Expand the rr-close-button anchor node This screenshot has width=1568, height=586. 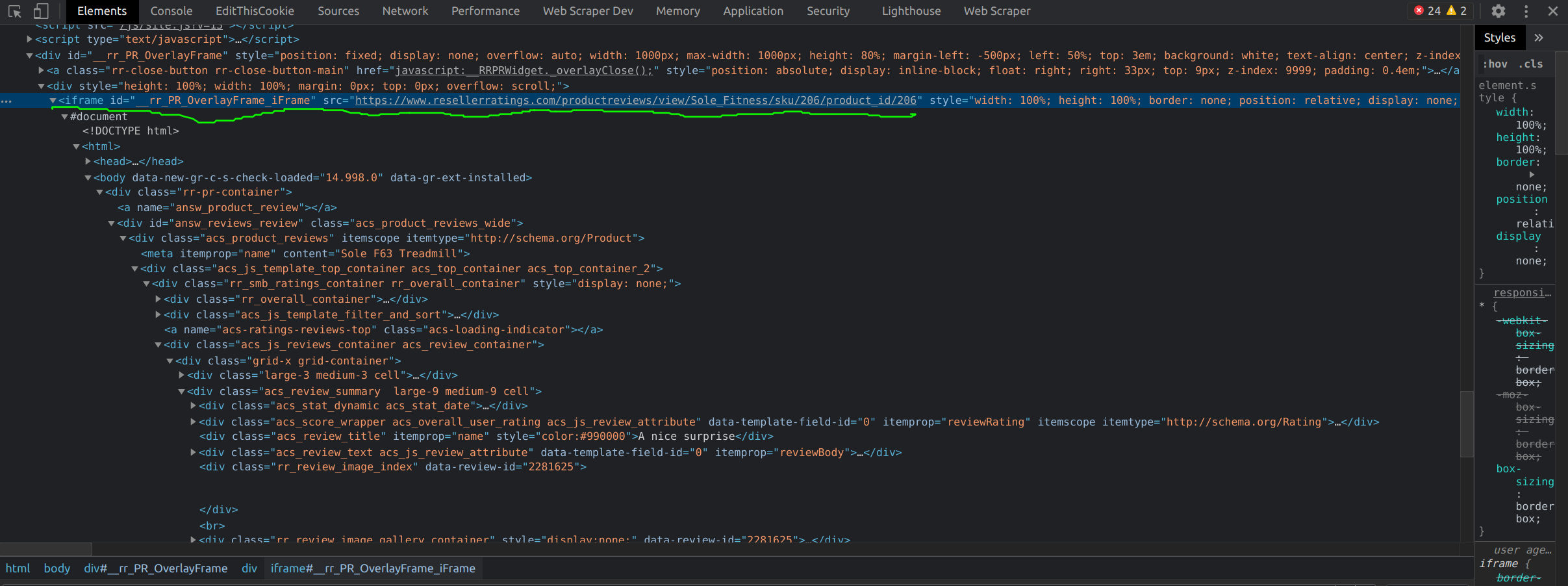point(41,71)
